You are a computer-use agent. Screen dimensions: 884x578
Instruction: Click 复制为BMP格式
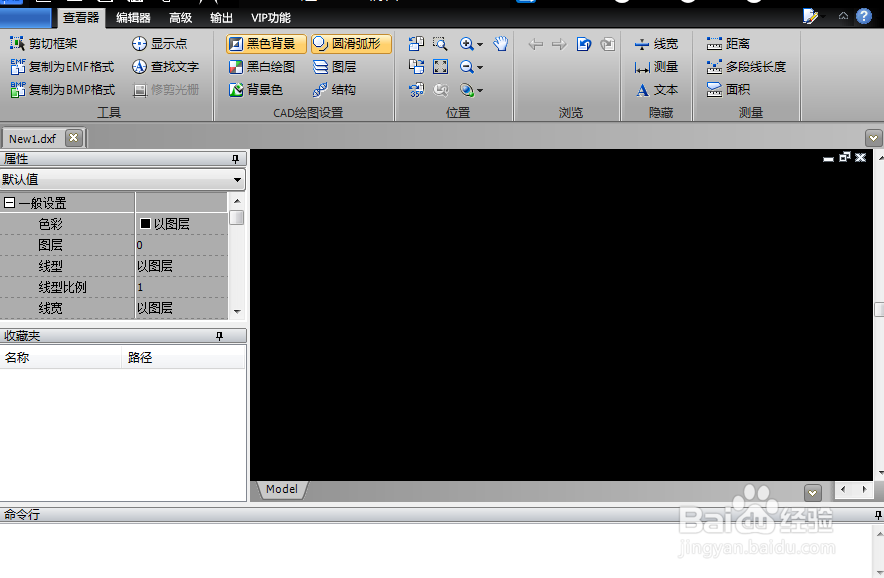point(62,90)
